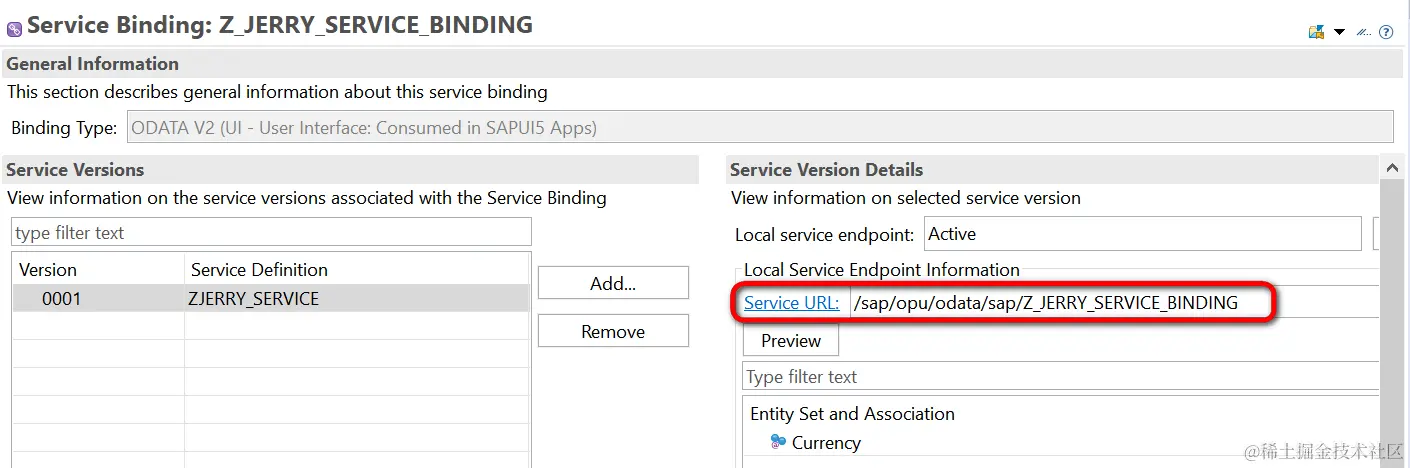Click the Entity Set and Association header
This screenshot has height=468, width=1410.
852,413
